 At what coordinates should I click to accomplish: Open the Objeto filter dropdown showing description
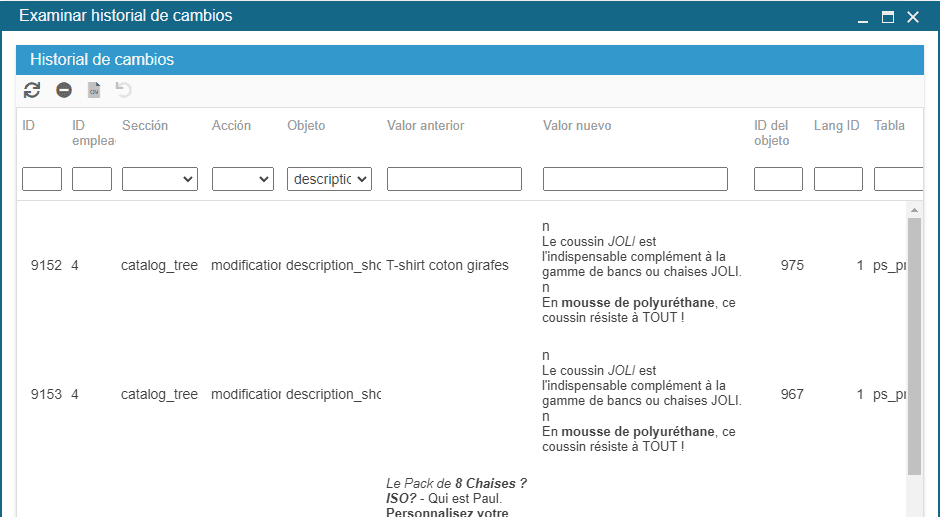pos(329,179)
